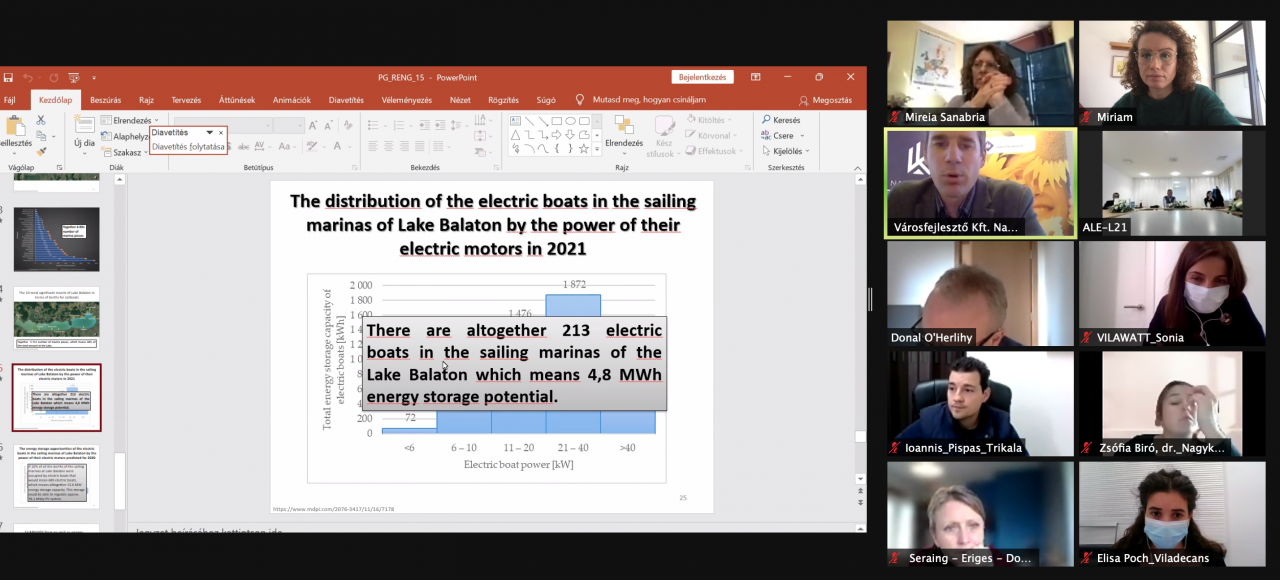1280x580 pixels.
Task: Expand the shapes gallery with the More arrow
Action: click(597, 149)
